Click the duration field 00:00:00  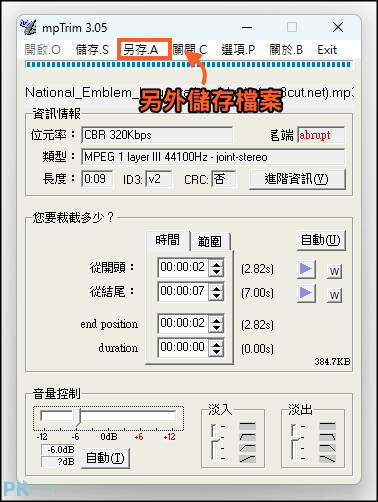click(x=183, y=348)
